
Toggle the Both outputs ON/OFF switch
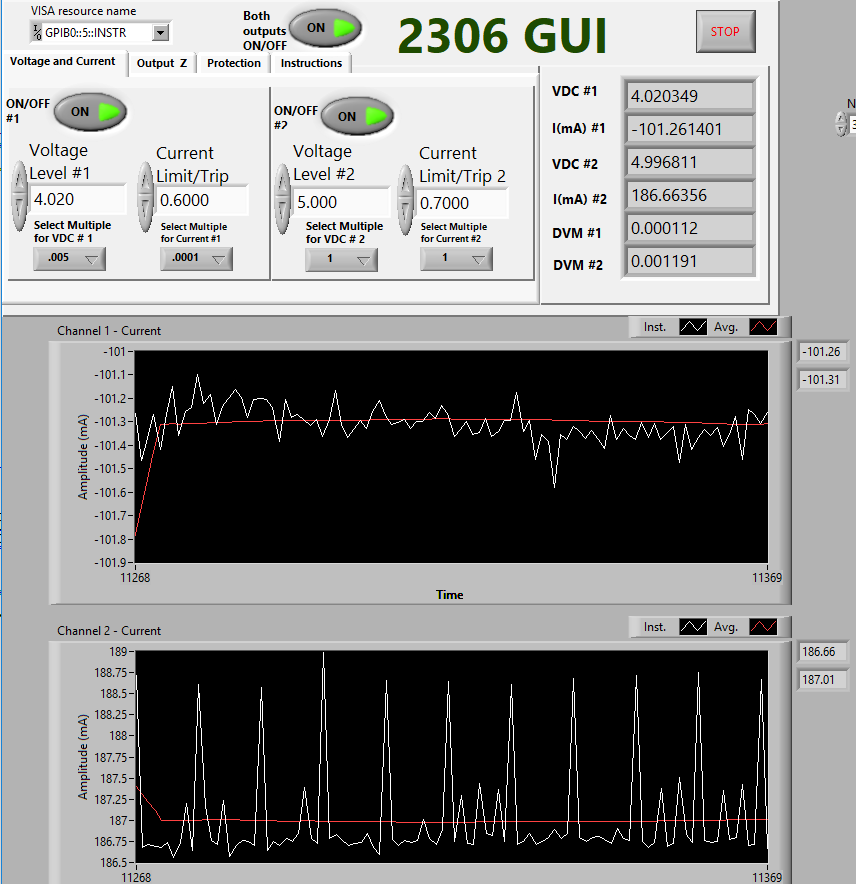pyautogui.click(x=325, y=28)
